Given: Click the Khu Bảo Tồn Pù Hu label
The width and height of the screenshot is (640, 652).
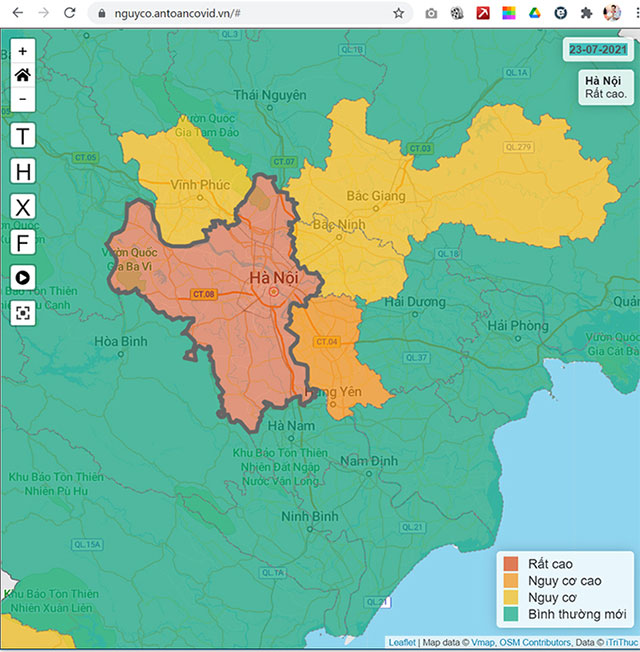Looking at the screenshot, I should point(56,484).
